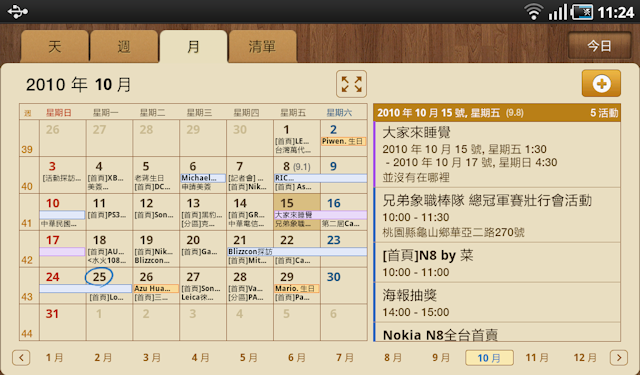The image size is (640, 375).
Task: Jump to 6月 in the month strip
Action: coord(296,358)
